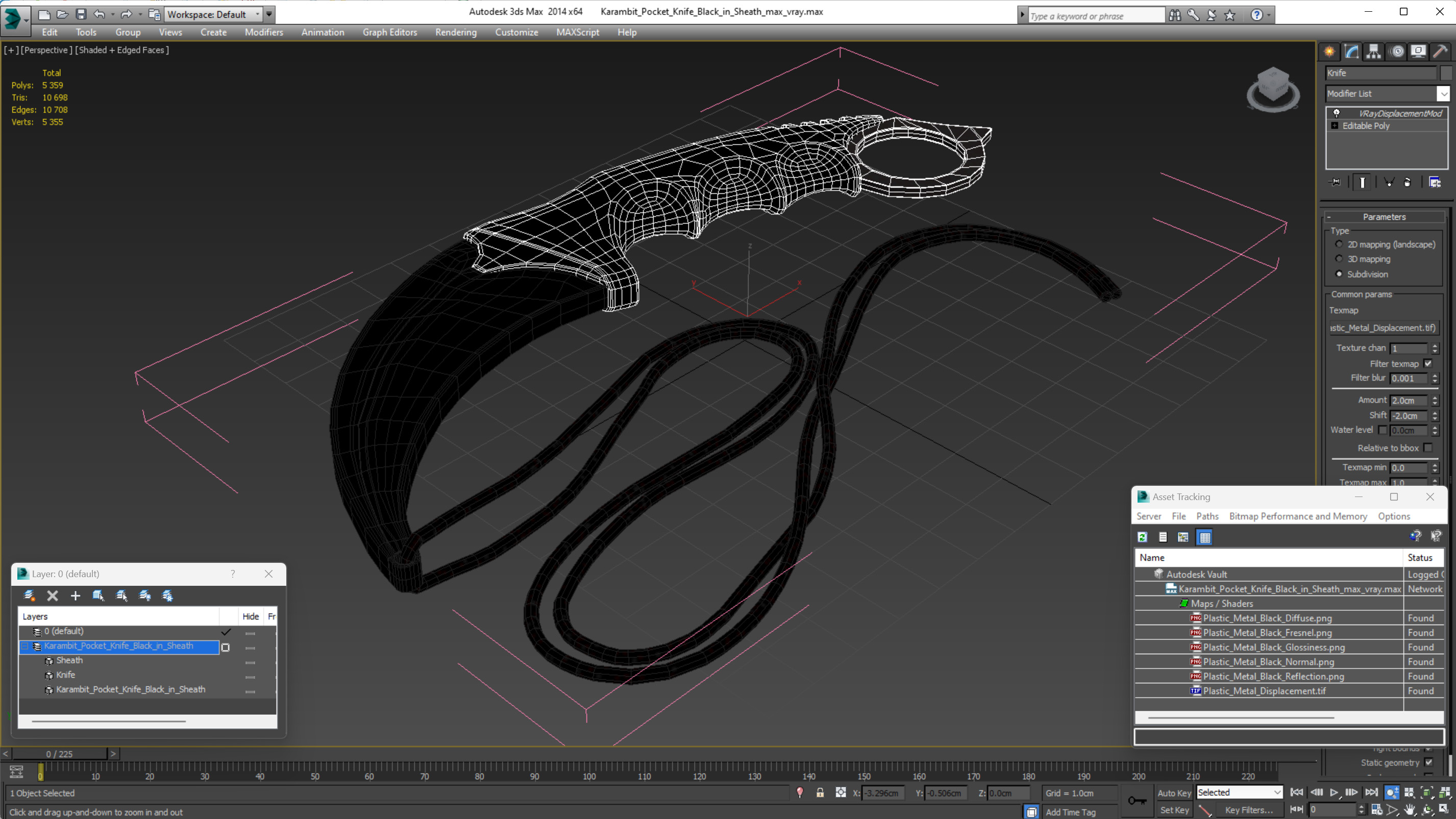Open the Modifier List dropdown

(x=1443, y=93)
